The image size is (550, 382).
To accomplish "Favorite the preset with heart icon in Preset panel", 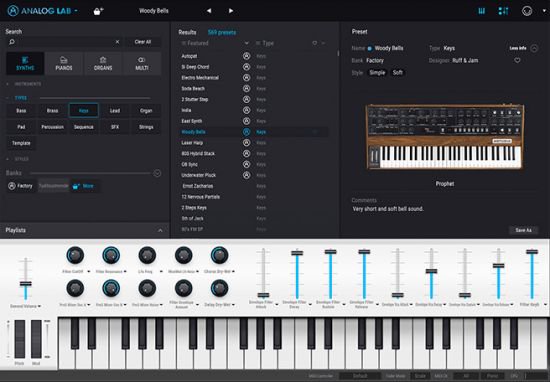I will 517,60.
